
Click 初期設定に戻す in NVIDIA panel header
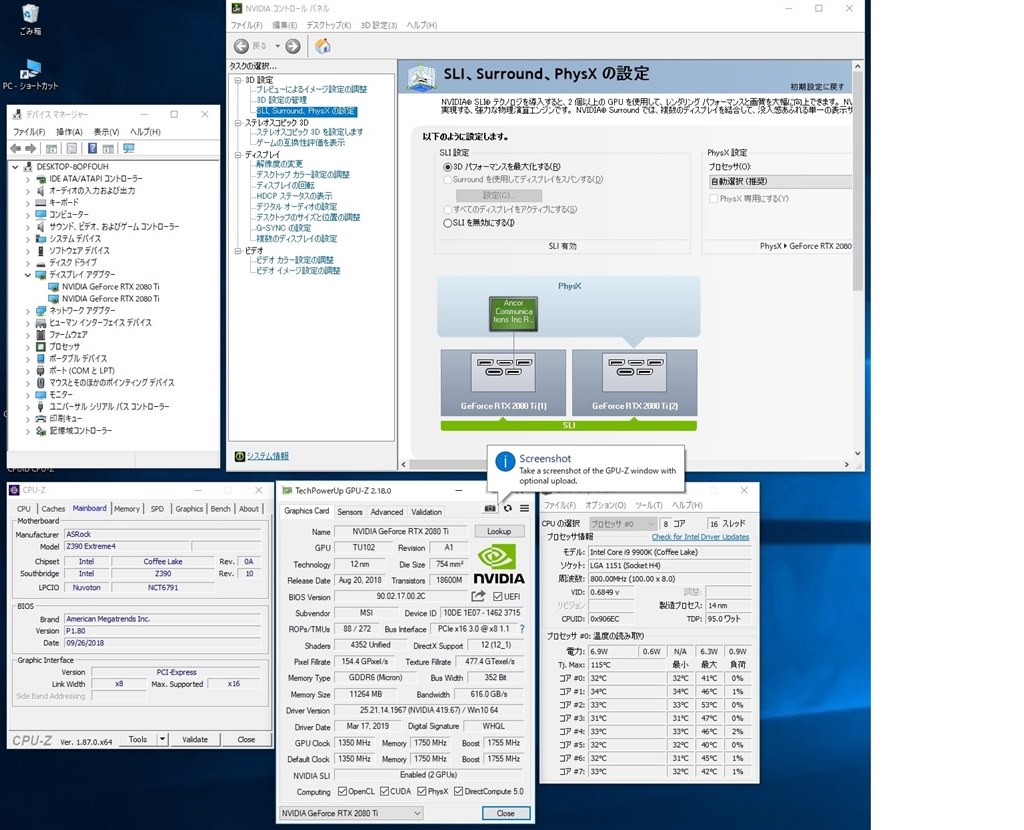(817, 87)
